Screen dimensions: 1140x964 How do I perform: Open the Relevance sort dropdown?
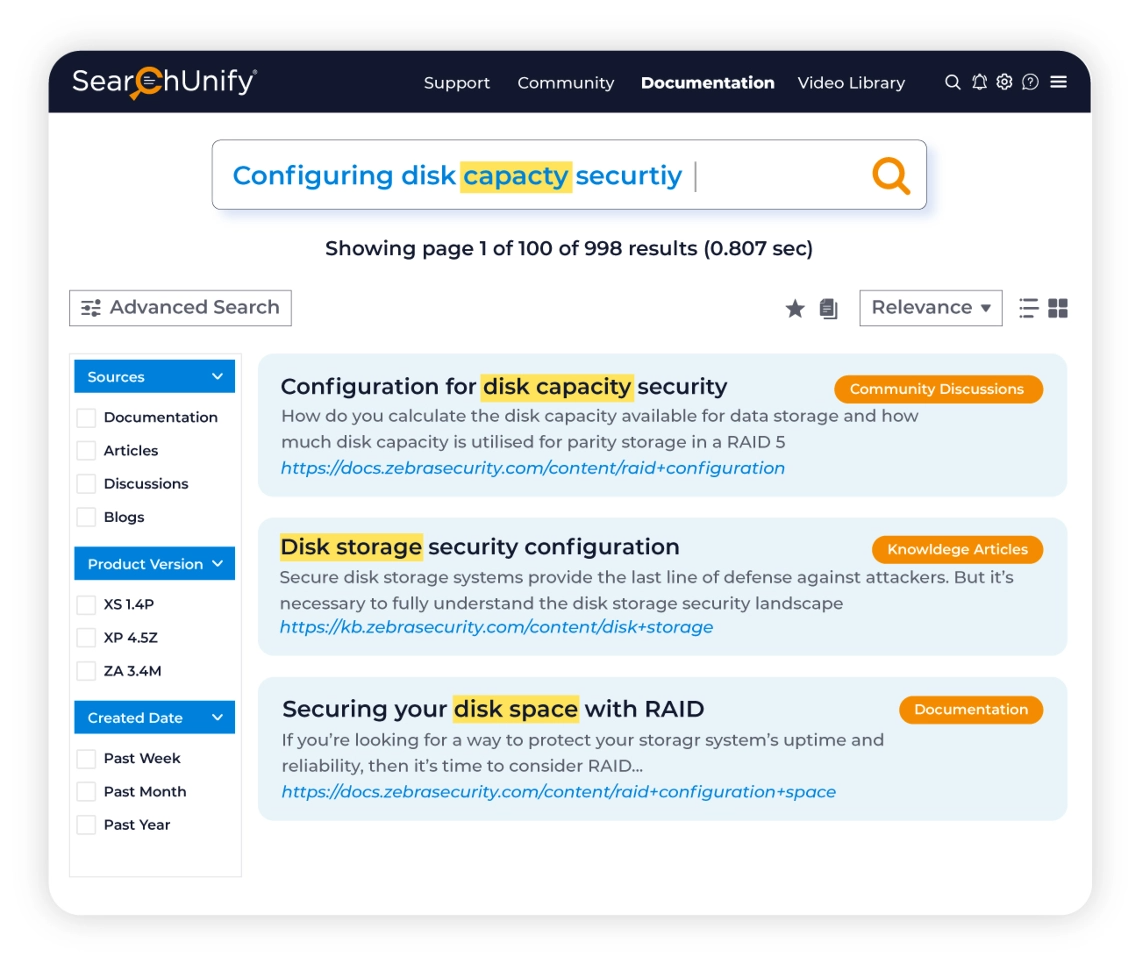pyautogui.click(x=930, y=308)
